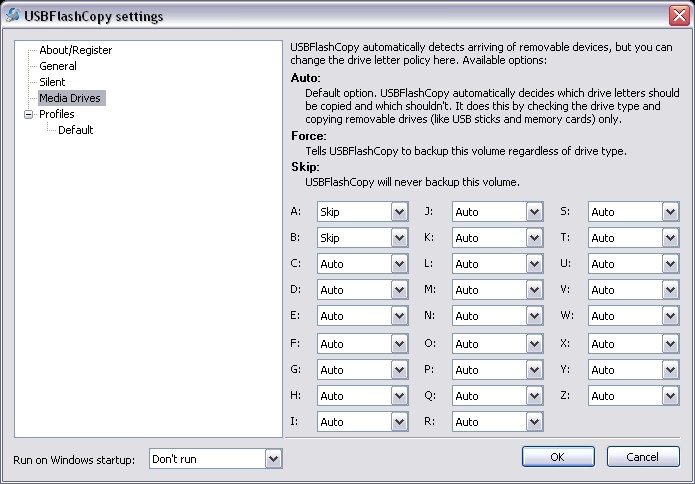Expand the drive L: policy dropdown
Viewport: 695px width, 484px height.
pos(498,264)
